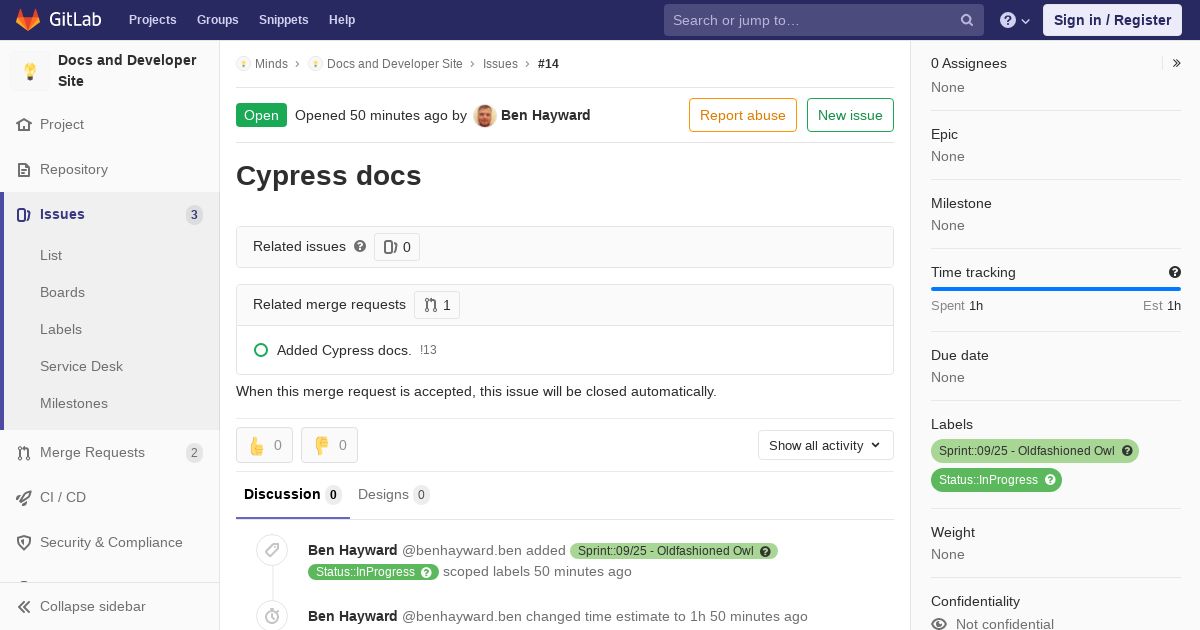Open the Groups menu in the top bar

pos(218,20)
